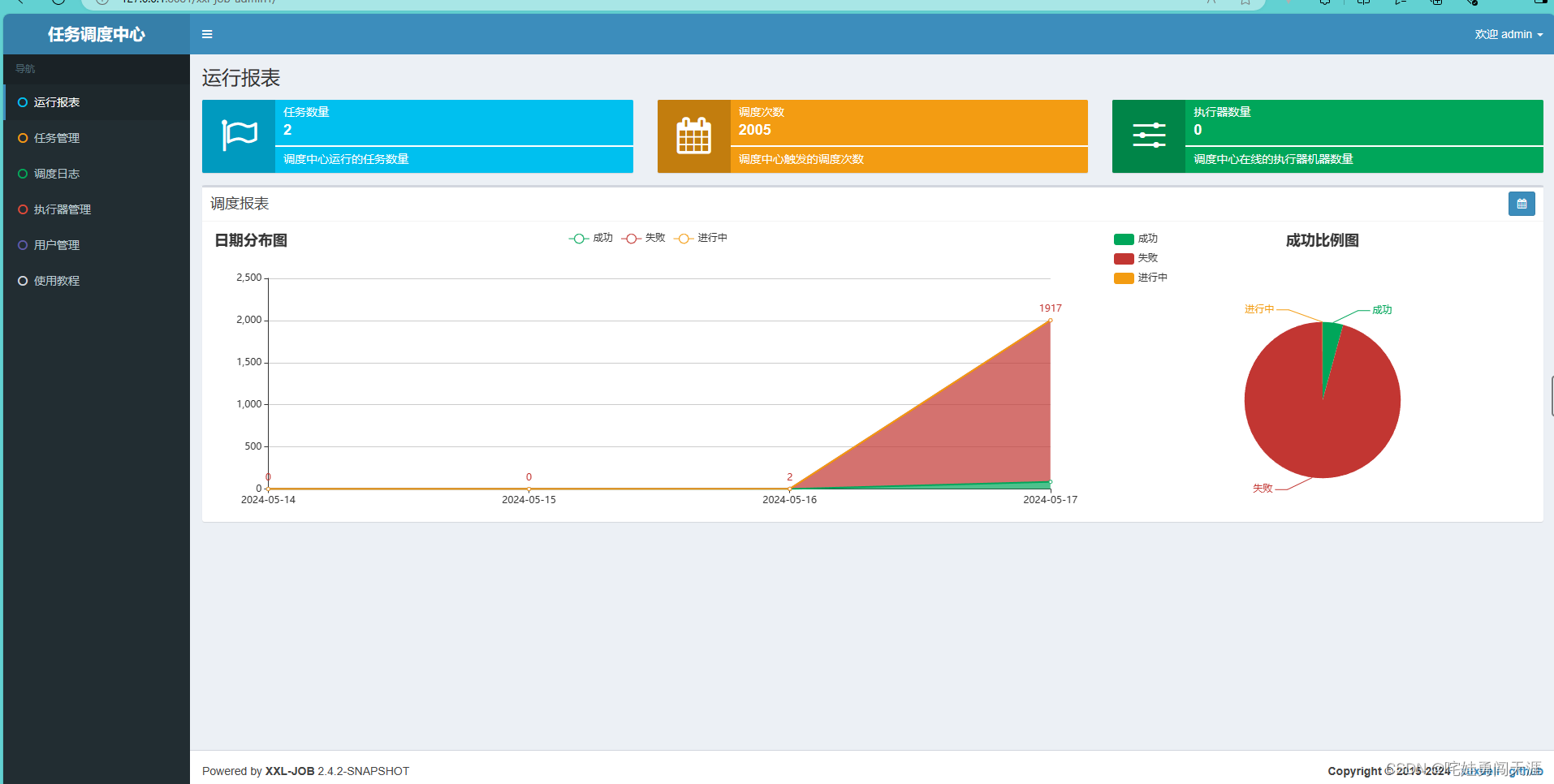Toggle 失败 series in line chart legend
Screen dimensions: 1554x784
[643, 238]
